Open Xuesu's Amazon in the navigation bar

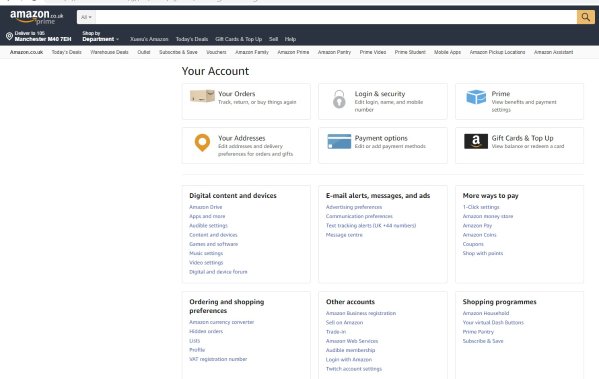click(149, 39)
